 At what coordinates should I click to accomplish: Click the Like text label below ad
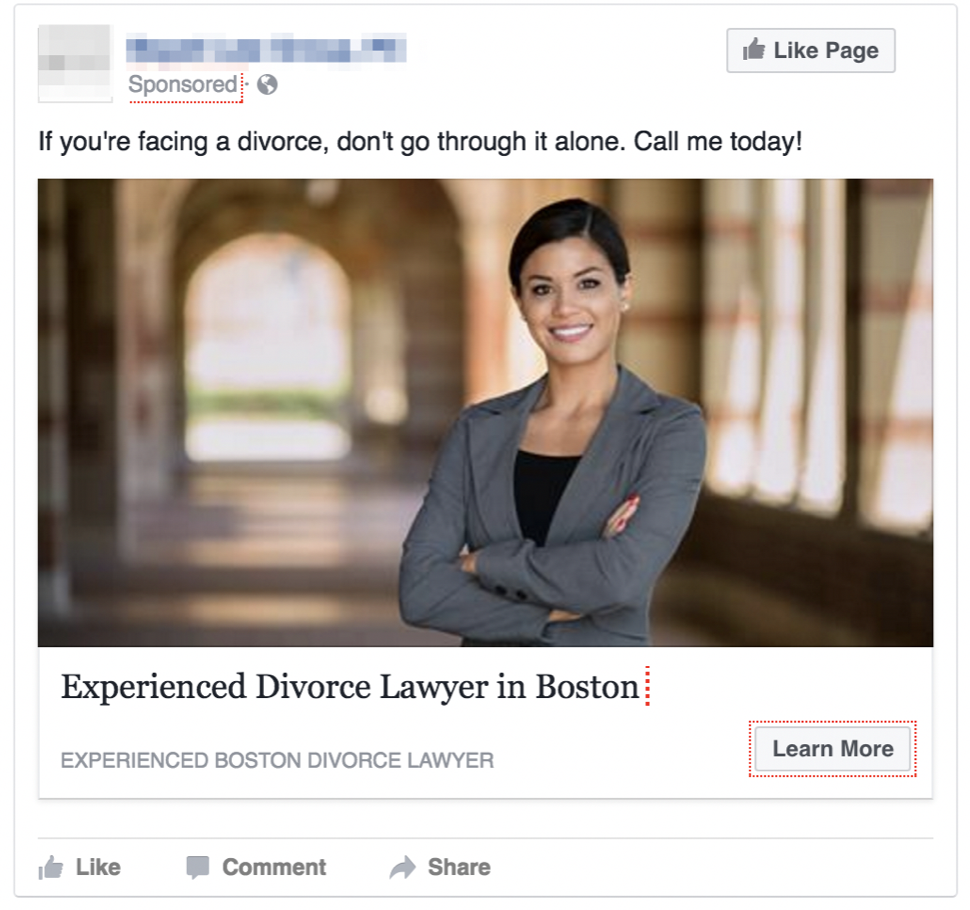[x=98, y=867]
